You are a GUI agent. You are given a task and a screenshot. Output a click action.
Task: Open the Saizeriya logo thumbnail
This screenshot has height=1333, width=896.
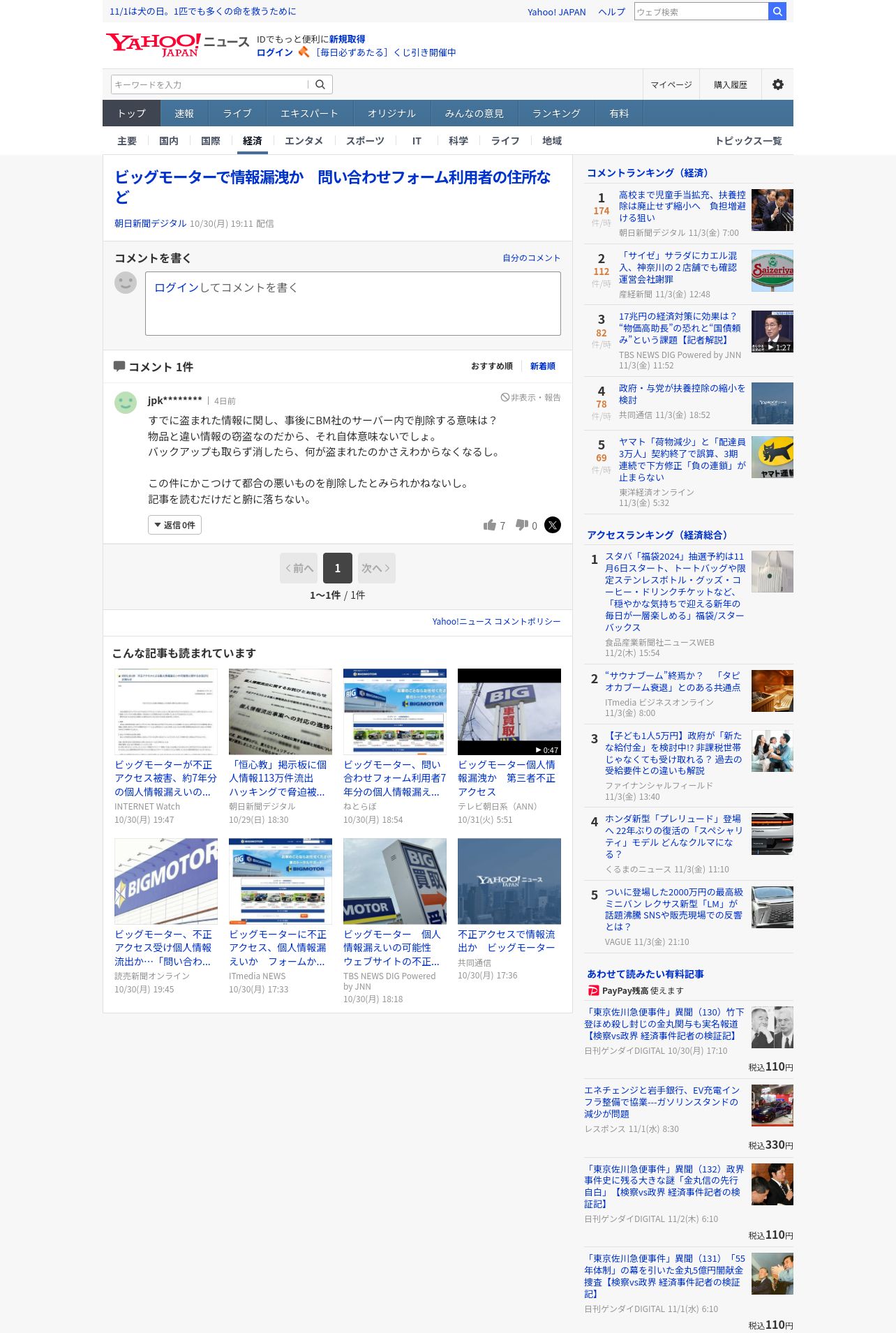click(772, 271)
